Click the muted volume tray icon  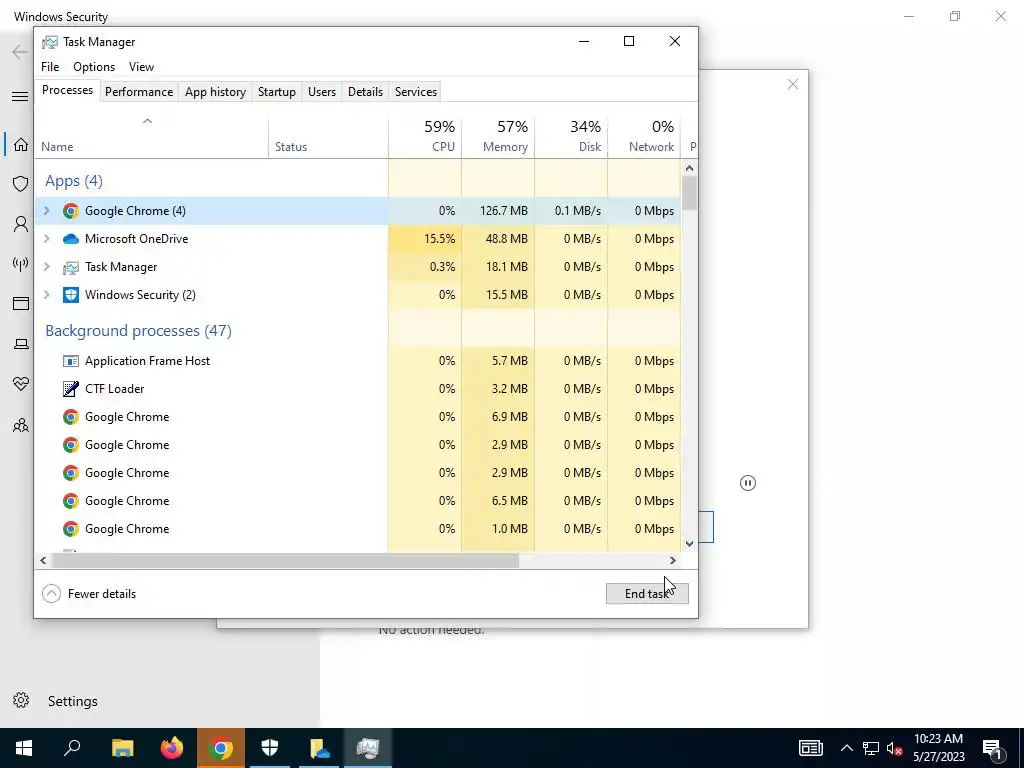895,748
